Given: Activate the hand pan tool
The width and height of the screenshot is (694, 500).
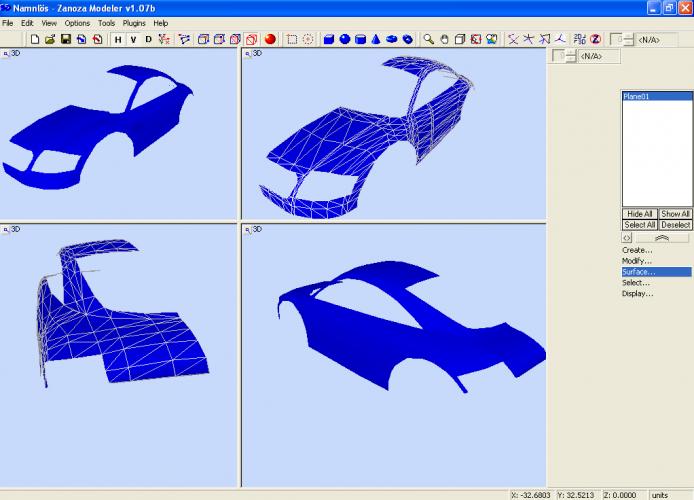Looking at the screenshot, I should click(x=444, y=39).
